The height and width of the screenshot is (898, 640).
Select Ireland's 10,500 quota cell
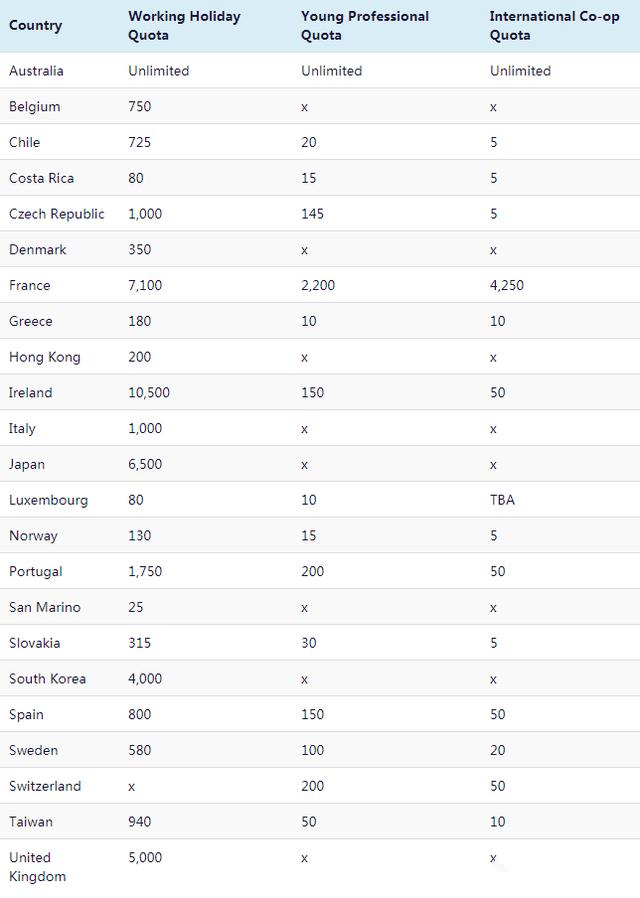click(x=149, y=393)
